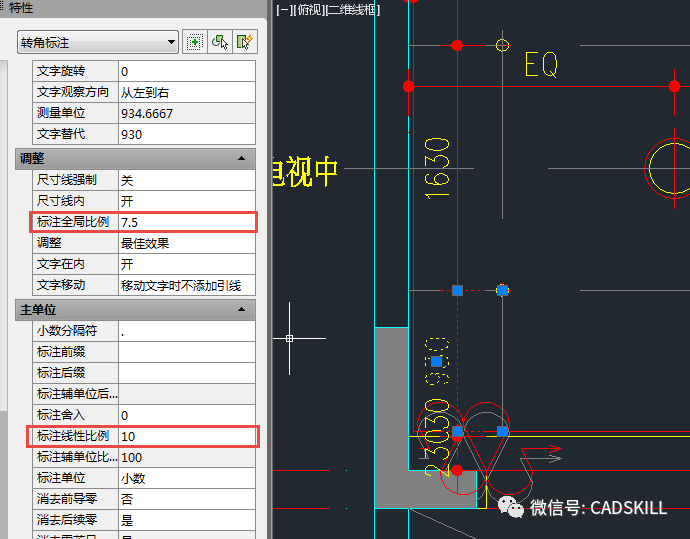Edit the 文字替代 value 930

click(187, 134)
